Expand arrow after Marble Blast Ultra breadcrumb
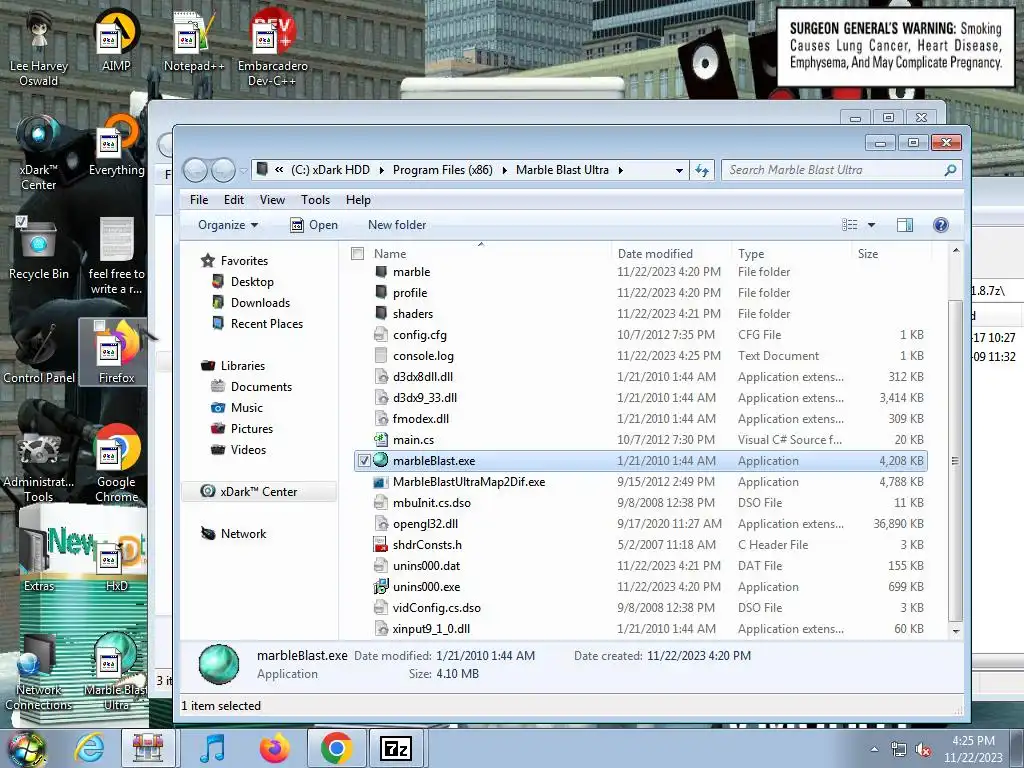This screenshot has width=1024, height=768. (x=620, y=170)
